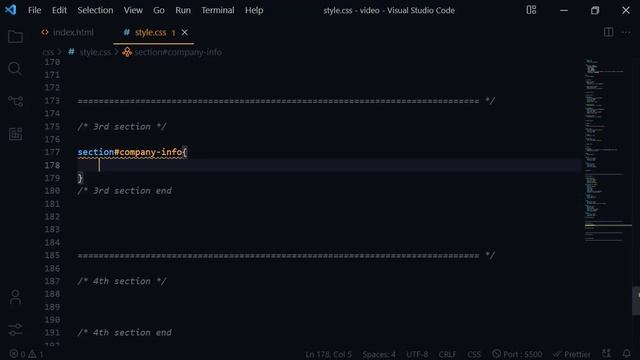
Task: Click the Ln 178, Col 5 status item
Action: click(x=329, y=354)
